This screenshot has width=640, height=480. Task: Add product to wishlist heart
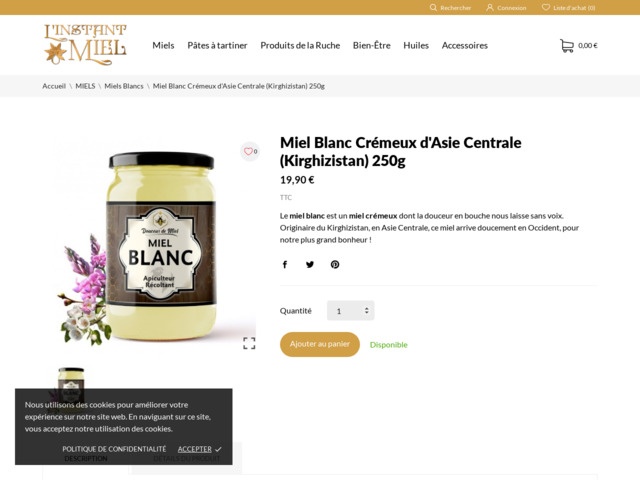[248, 151]
